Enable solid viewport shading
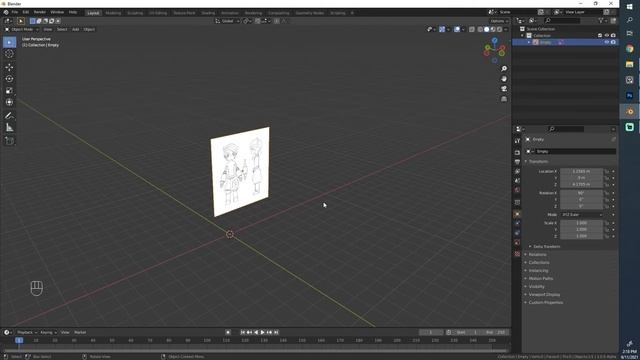The height and width of the screenshot is (360, 640). coord(487,29)
